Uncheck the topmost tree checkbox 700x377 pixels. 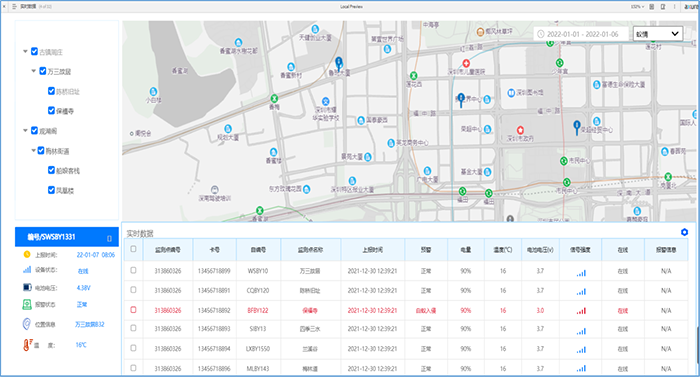point(34,51)
